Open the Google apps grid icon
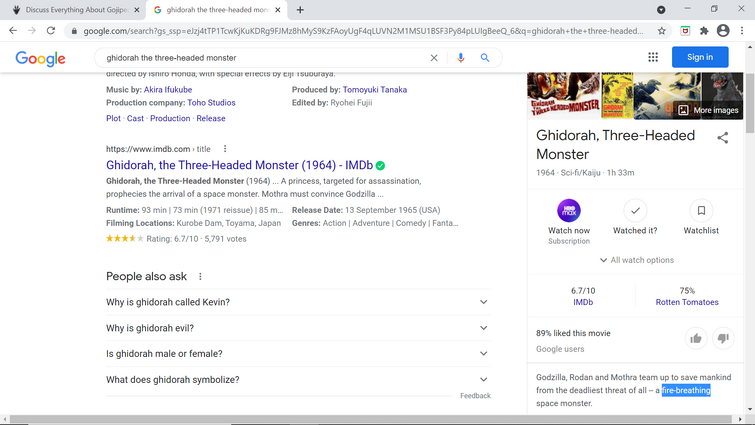755x425 pixels. pyautogui.click(x=653, y=57)
